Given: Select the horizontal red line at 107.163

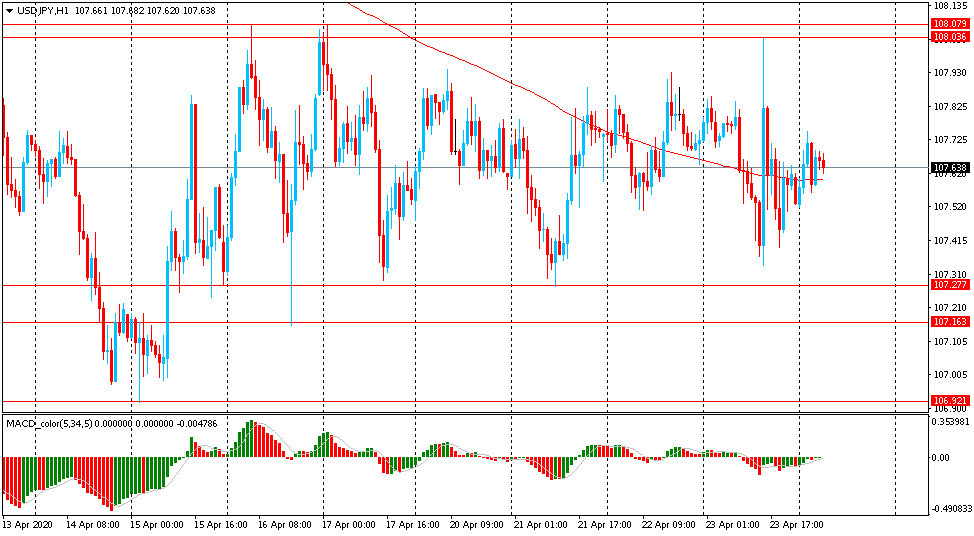Looking at the screenshot, I should (x=466, y=322).
